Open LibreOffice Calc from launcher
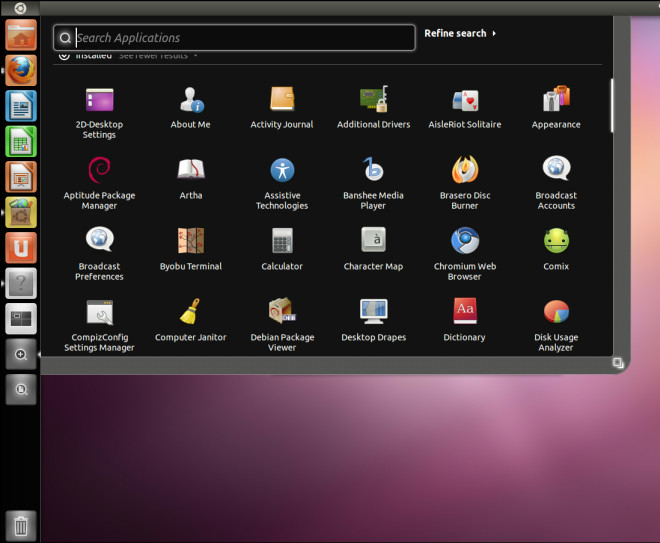Image resolution: width=660 pixels, height=543 pixels. point(21,141)
